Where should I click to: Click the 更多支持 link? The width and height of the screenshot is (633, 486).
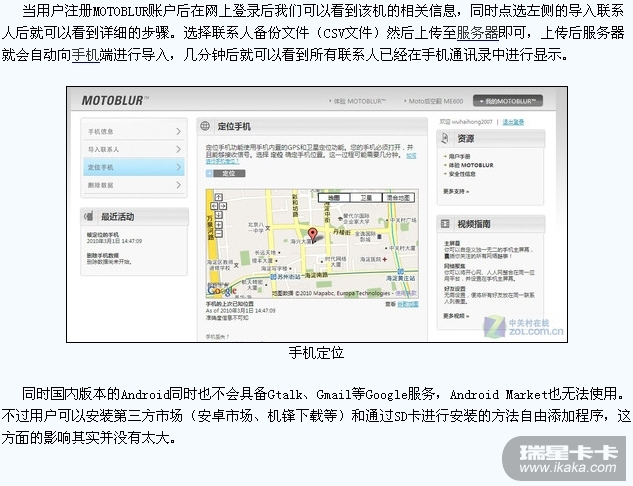(x=456, y=191)
